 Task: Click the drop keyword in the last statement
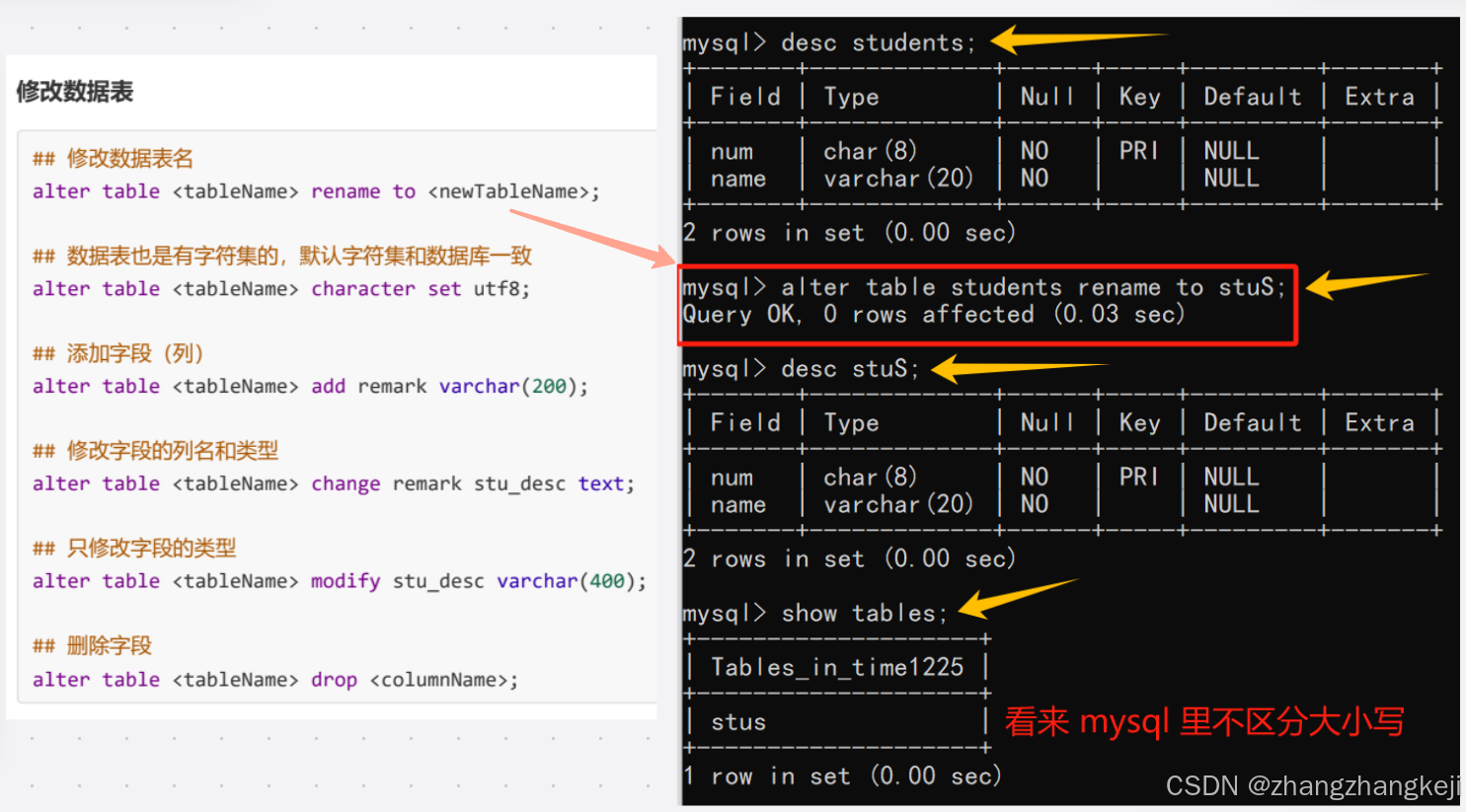click(x=334, y=680)
